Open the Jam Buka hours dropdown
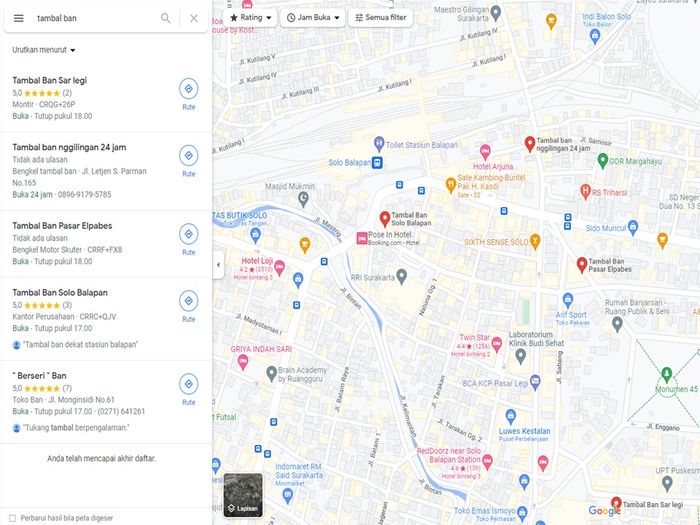Screen dimensions: 700x525 [313, 18]
